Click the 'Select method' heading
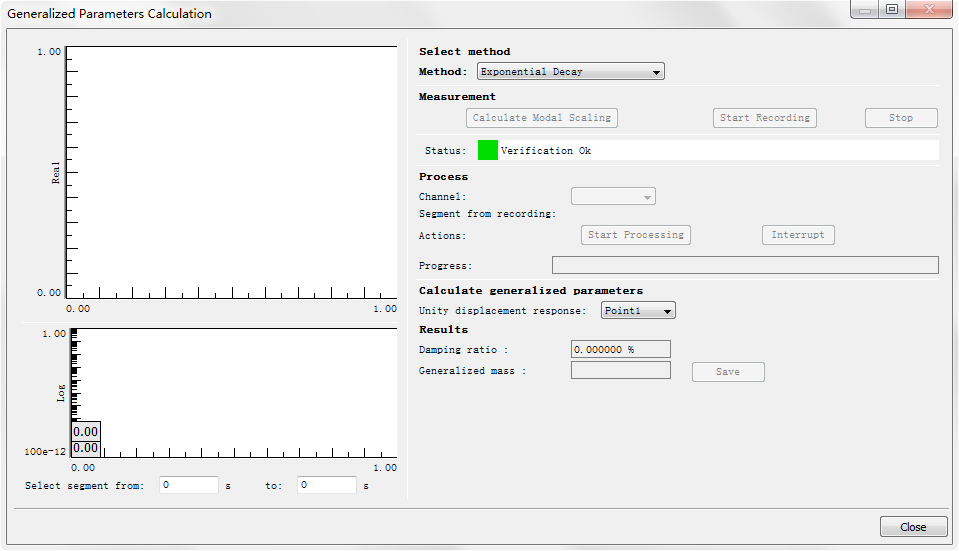 (464, 51)
